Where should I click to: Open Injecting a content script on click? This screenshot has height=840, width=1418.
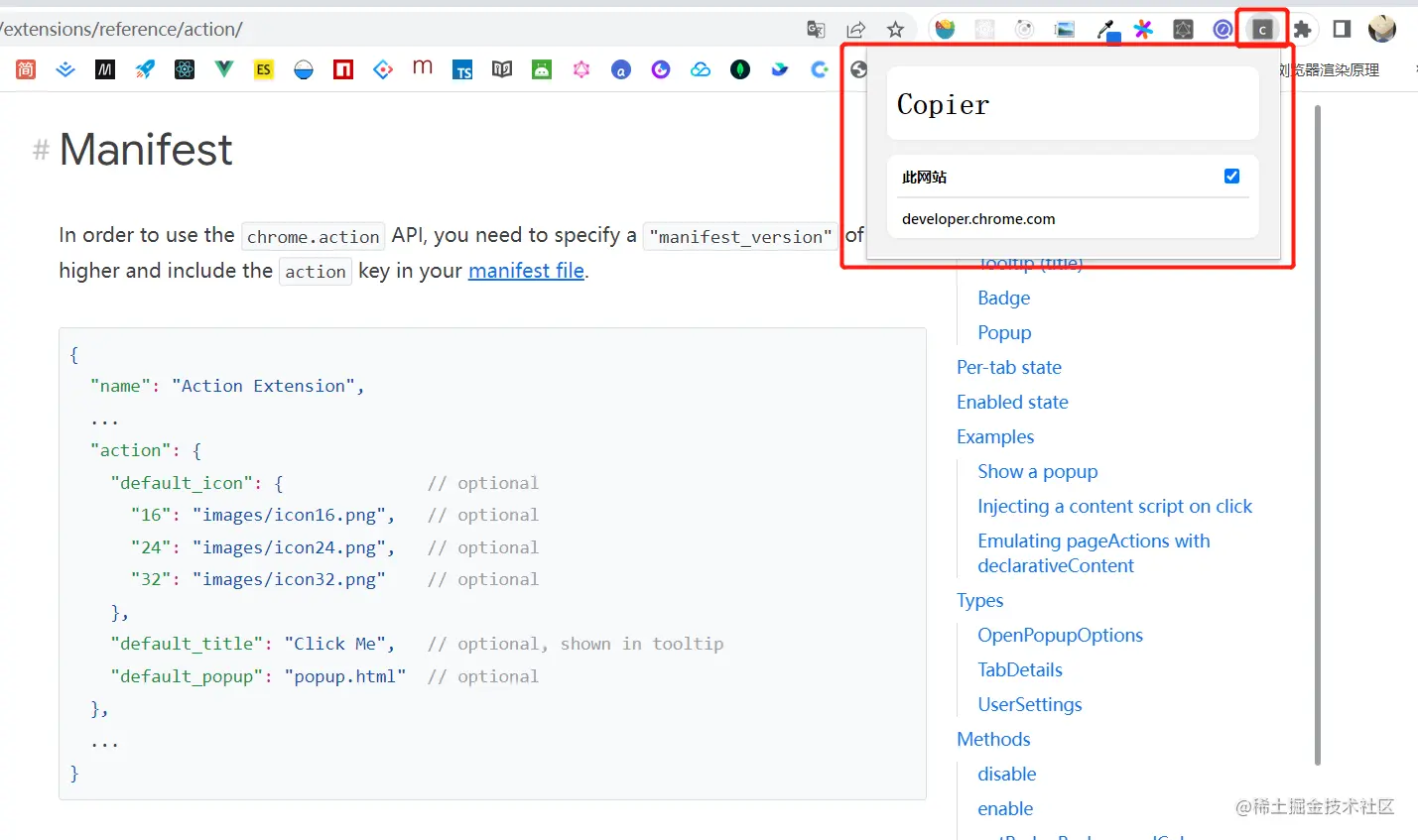tap(1114, 506)
